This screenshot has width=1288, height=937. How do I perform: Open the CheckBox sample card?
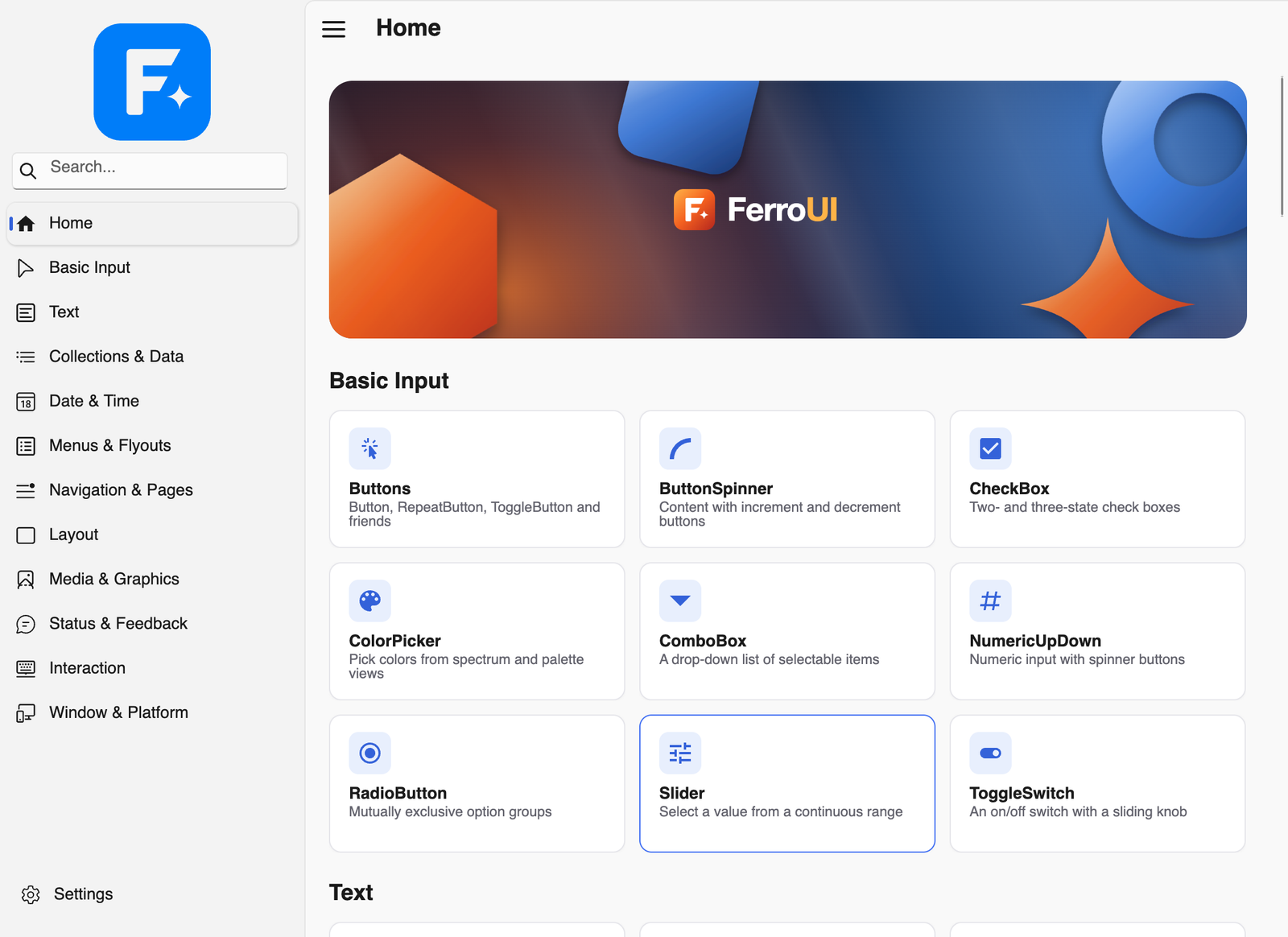pyautogui.click(x=1097, y=479)
